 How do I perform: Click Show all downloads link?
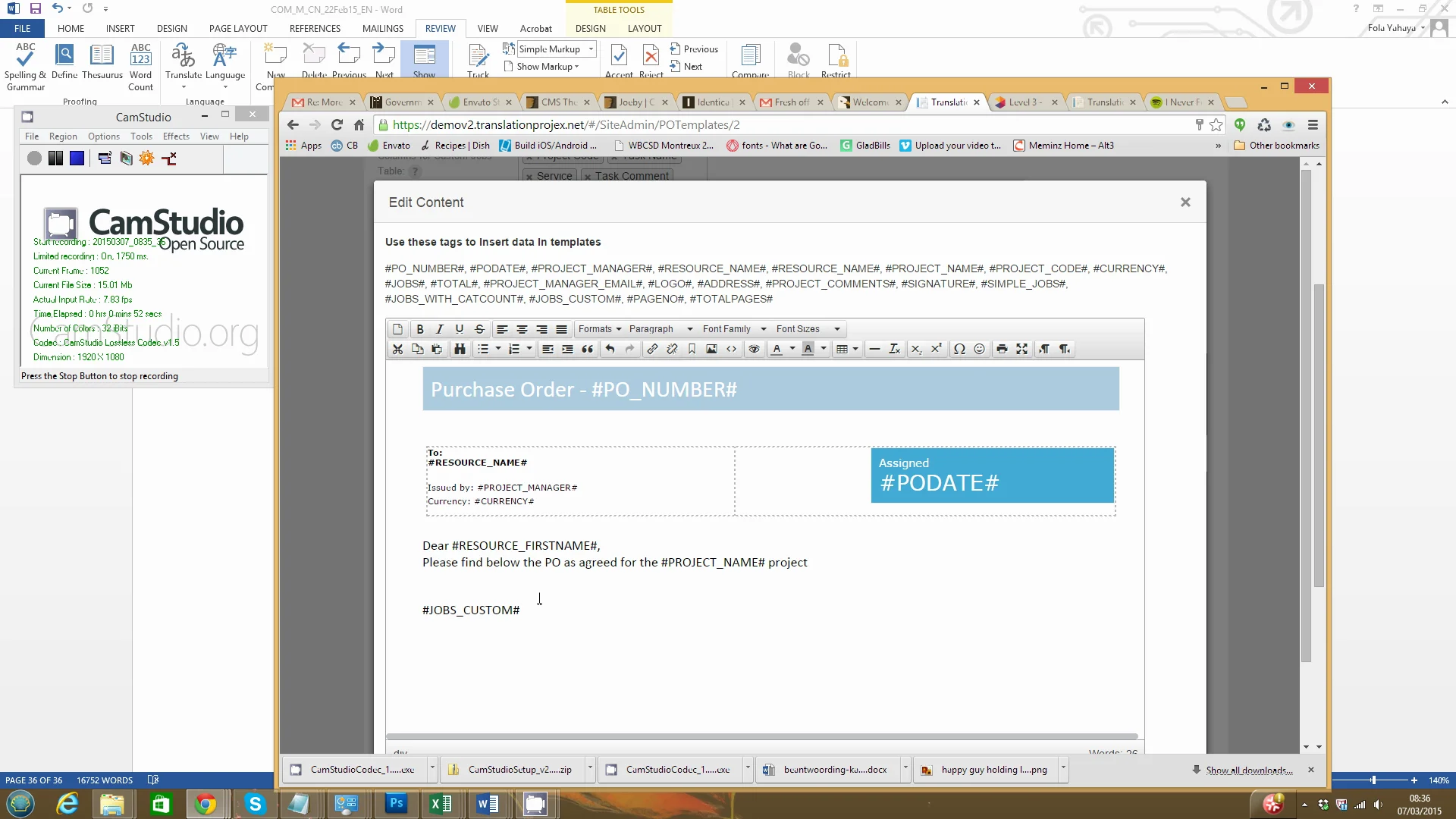click(x=1248, y=770)
